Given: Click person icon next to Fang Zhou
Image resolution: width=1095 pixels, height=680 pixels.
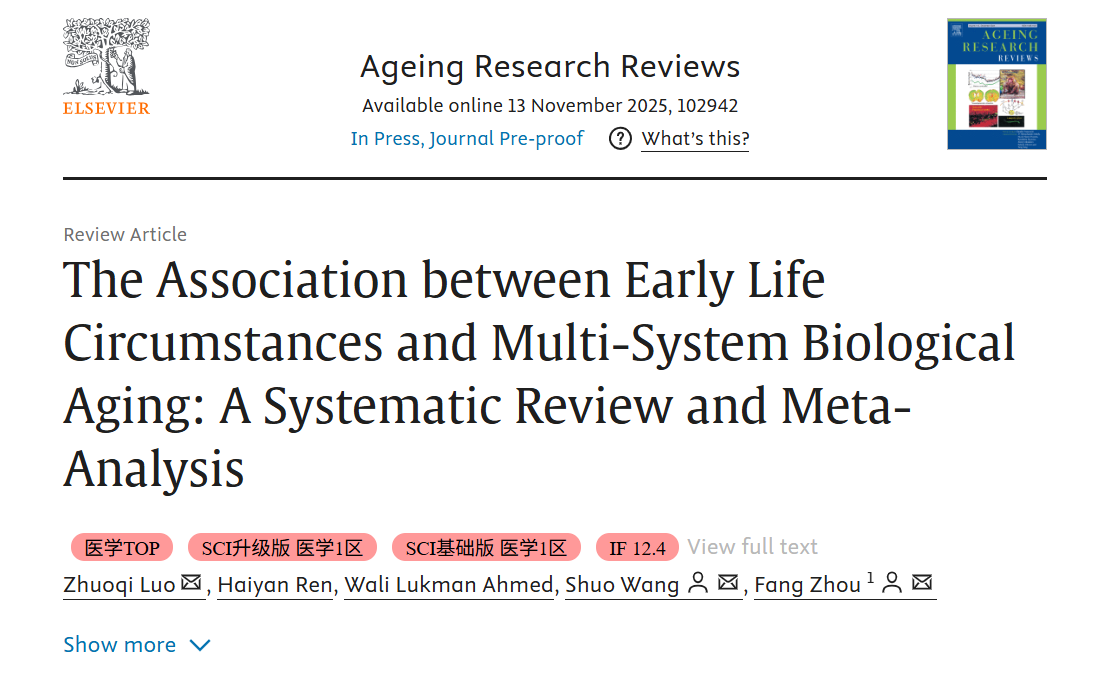Looking at the screenshot, I should pos(893,583).
